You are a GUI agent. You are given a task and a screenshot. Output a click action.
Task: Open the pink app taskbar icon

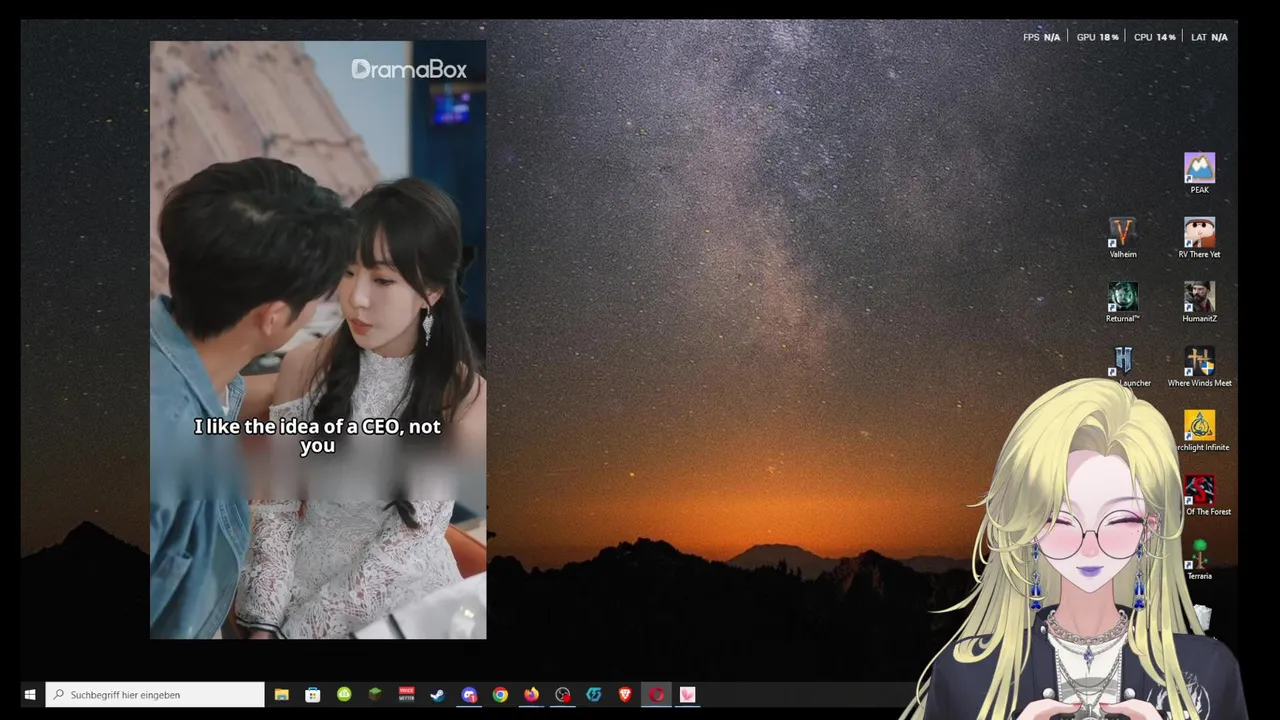(687, 694)
